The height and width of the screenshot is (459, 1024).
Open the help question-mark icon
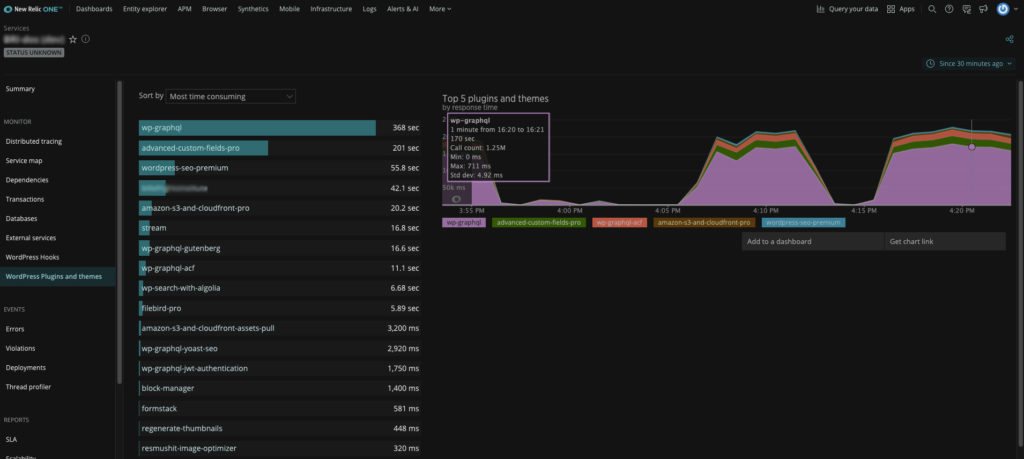(x=949, y=9)
